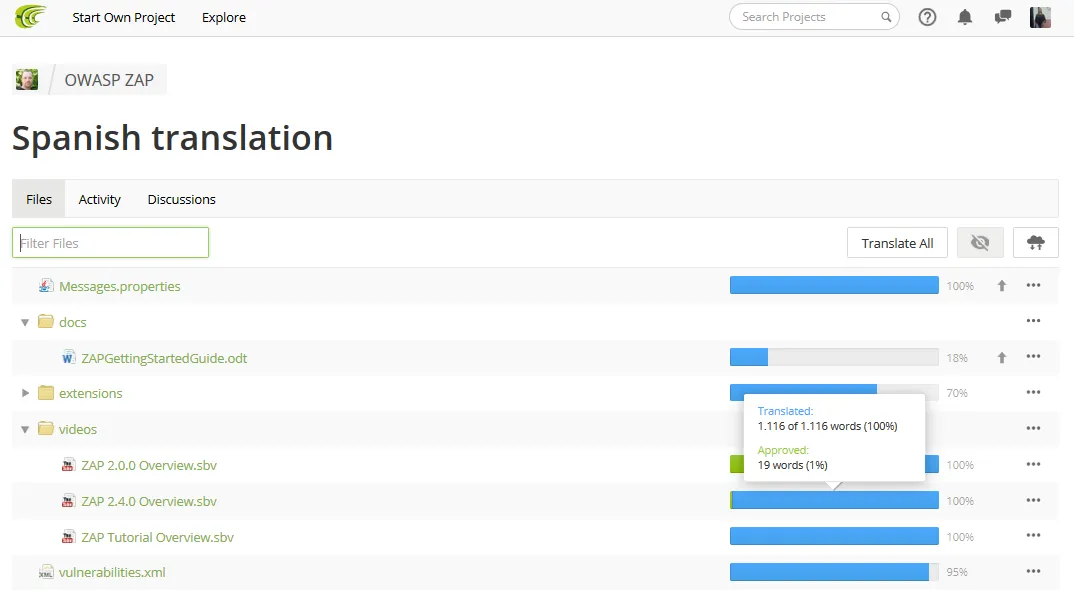Click the cloud download button
The width and height of the screenshot is (1074, 602).
[x=1036, y=242]
